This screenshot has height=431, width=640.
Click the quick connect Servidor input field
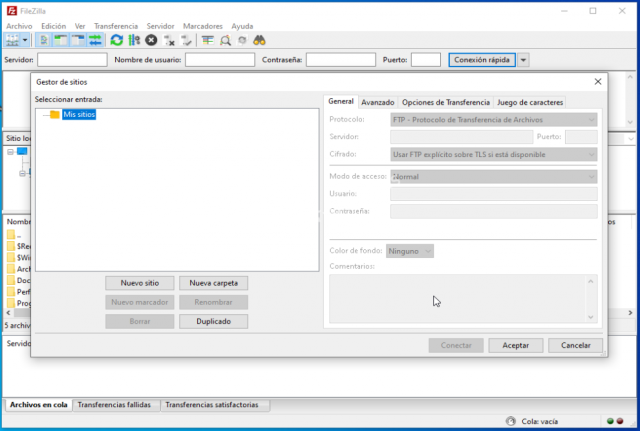coord(72,60)
